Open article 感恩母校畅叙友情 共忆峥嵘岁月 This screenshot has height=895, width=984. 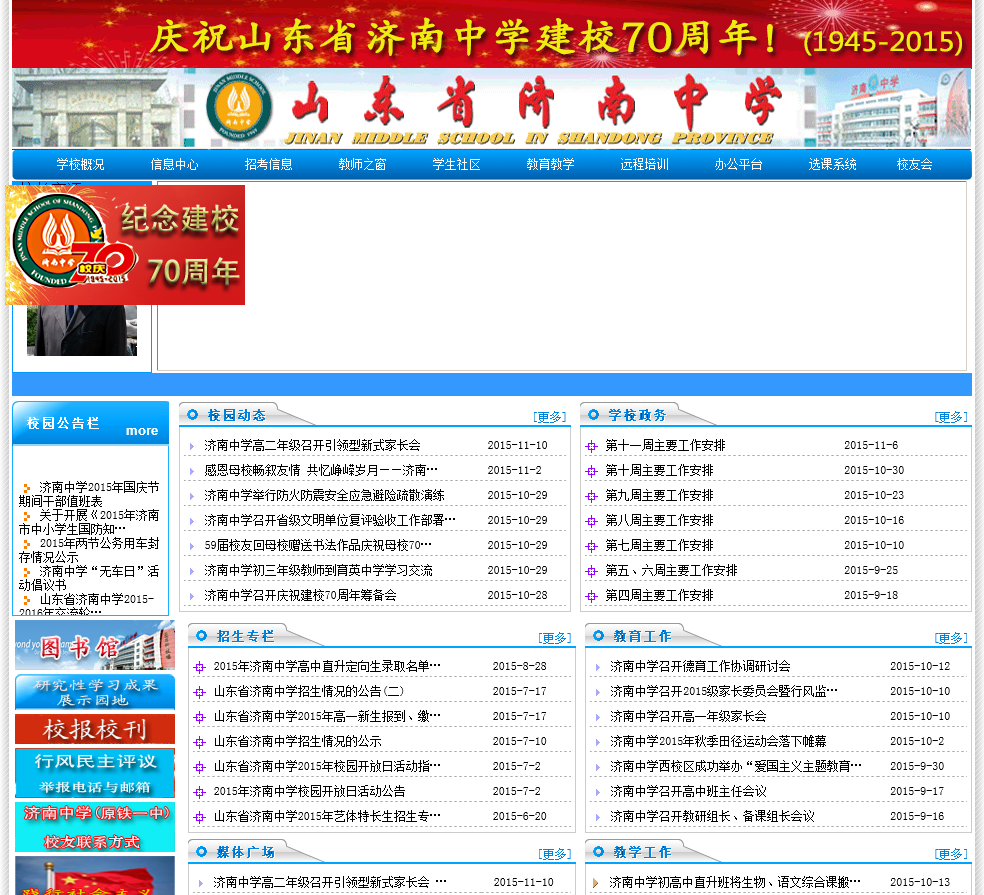tap(321, 471)
